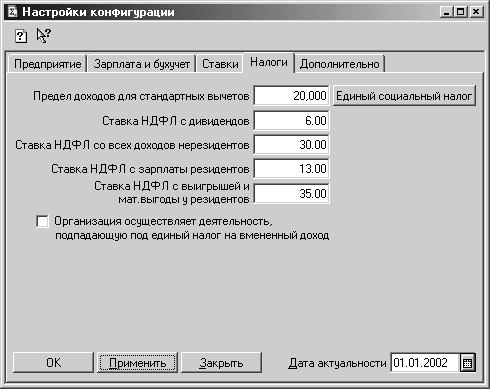The image size is (490, 389).
Task: Switch to the Предприятие tab
Action: click(x=47, y=64)
